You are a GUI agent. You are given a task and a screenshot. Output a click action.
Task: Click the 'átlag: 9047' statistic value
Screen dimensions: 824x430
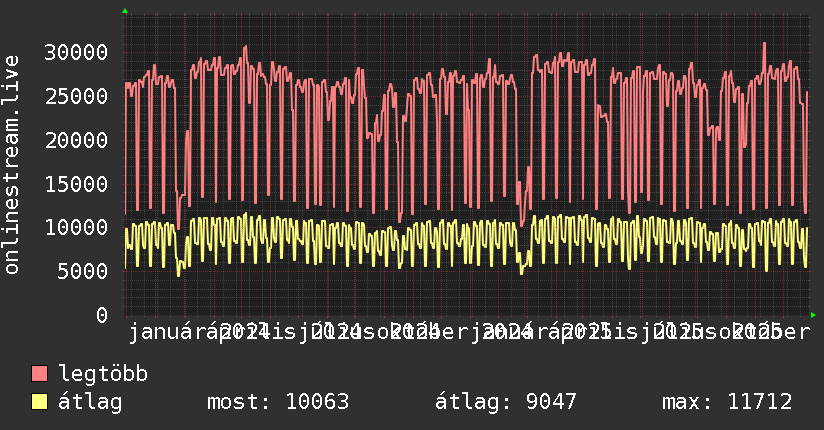tap(506, 403)
